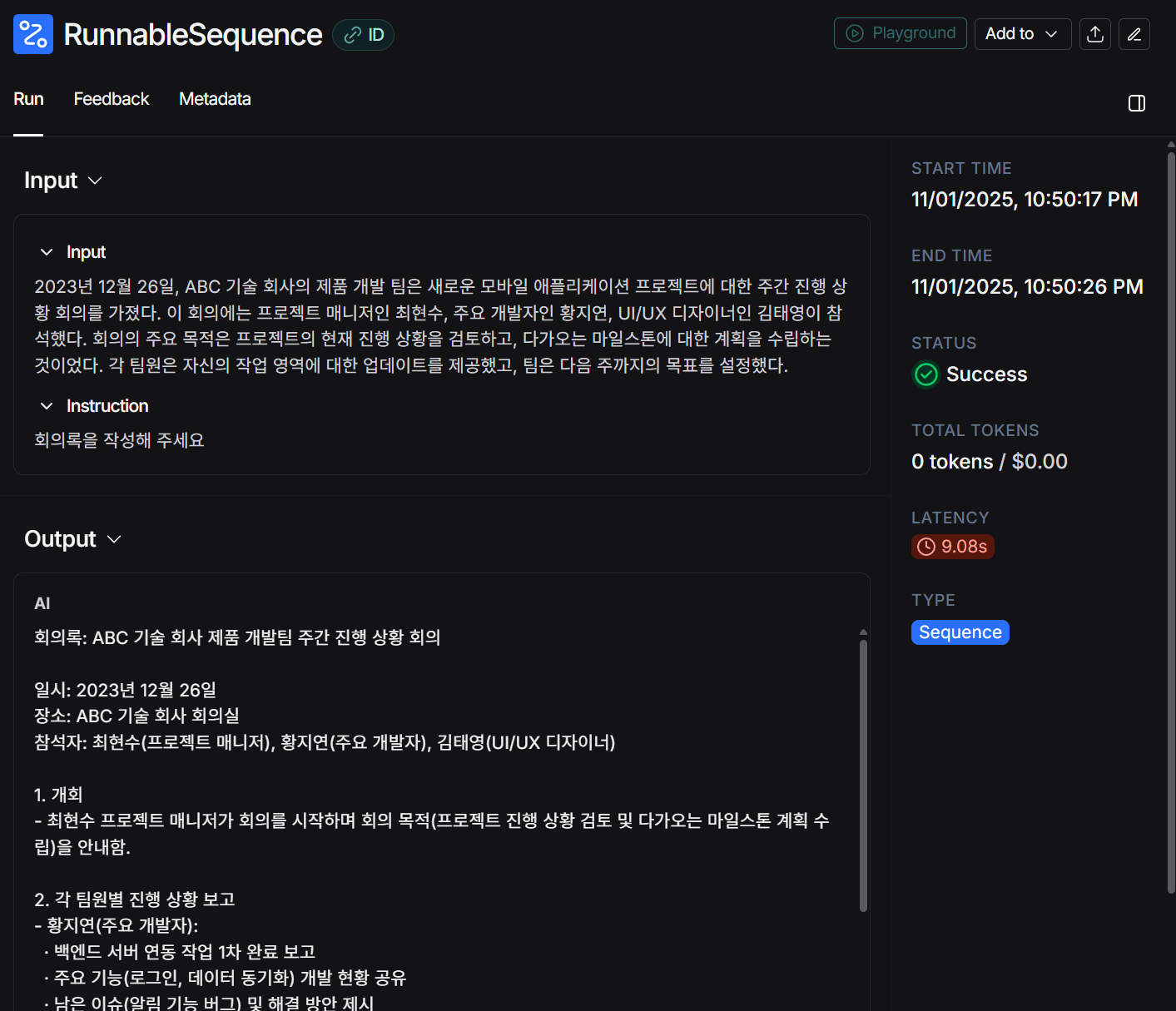Collapse the Output section heading
Screen dimensions: 1176x1011
coord(73,539)
